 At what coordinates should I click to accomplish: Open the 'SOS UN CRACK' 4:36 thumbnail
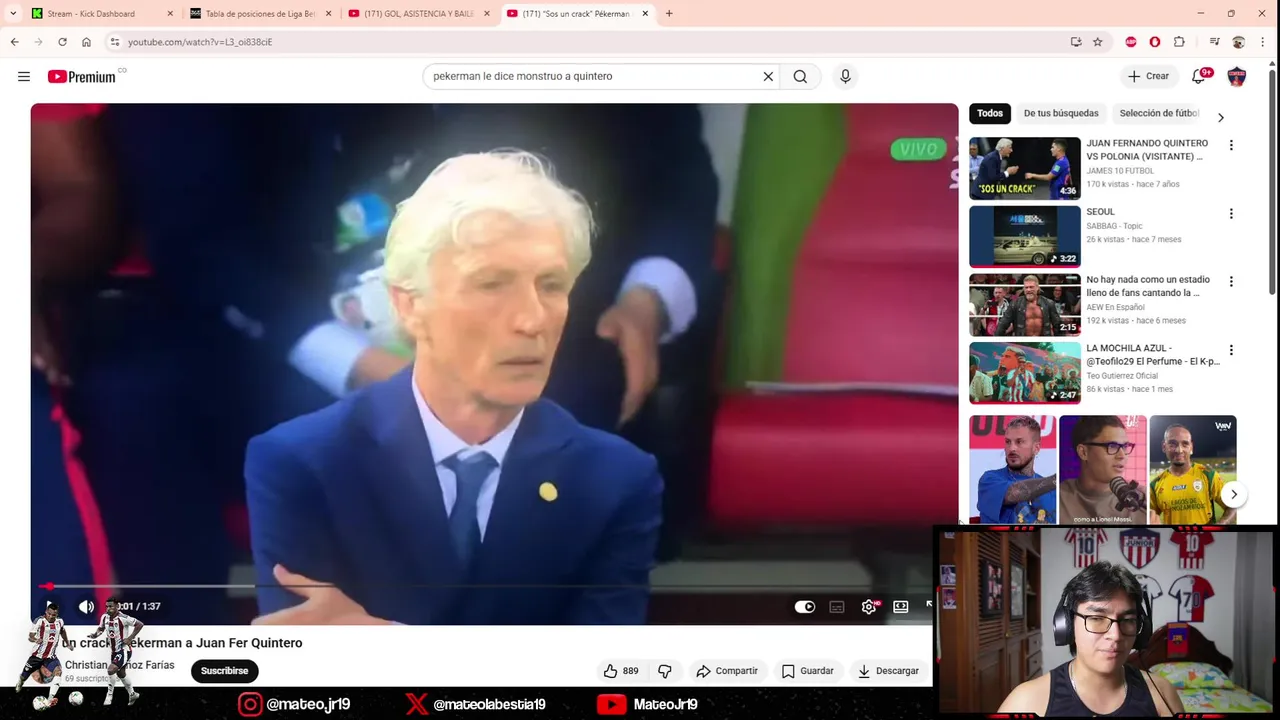[x=1025, y=168]
